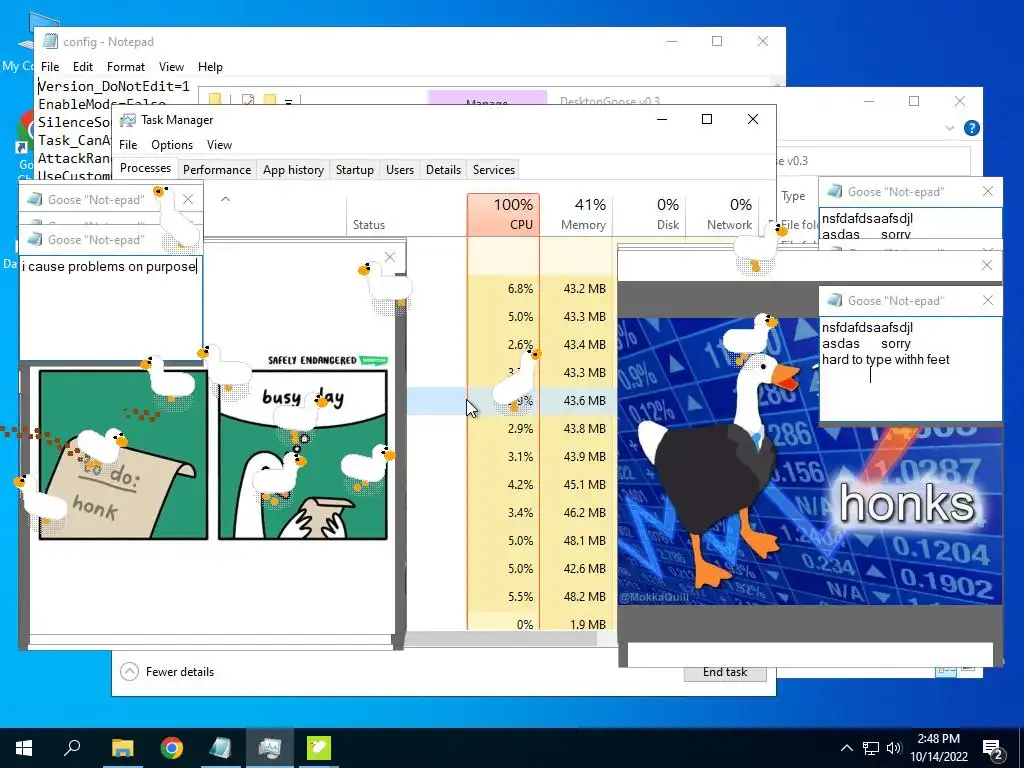Open the quick access toolbar dropdown in File Explorer

click(x=288, y=101)
